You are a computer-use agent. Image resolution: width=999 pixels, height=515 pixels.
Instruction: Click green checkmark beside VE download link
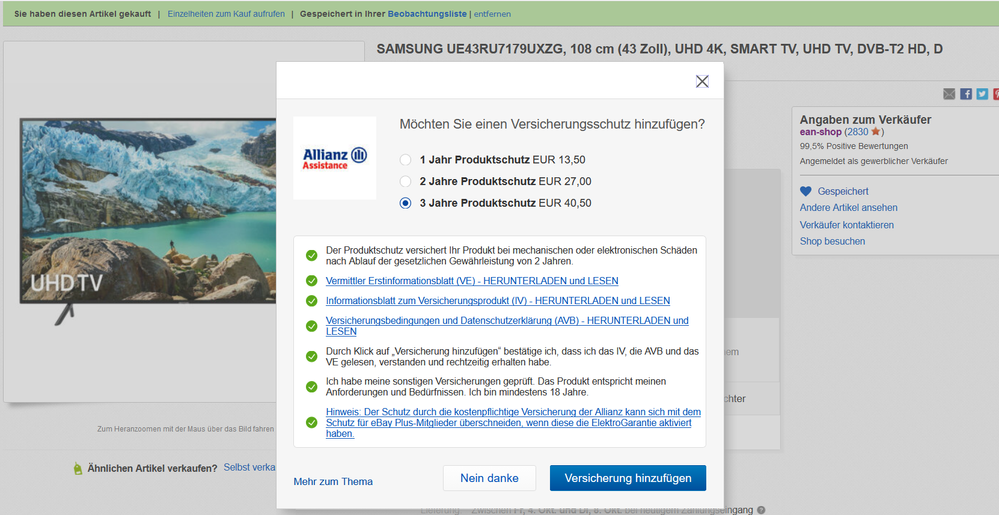(x=312, y=281)
